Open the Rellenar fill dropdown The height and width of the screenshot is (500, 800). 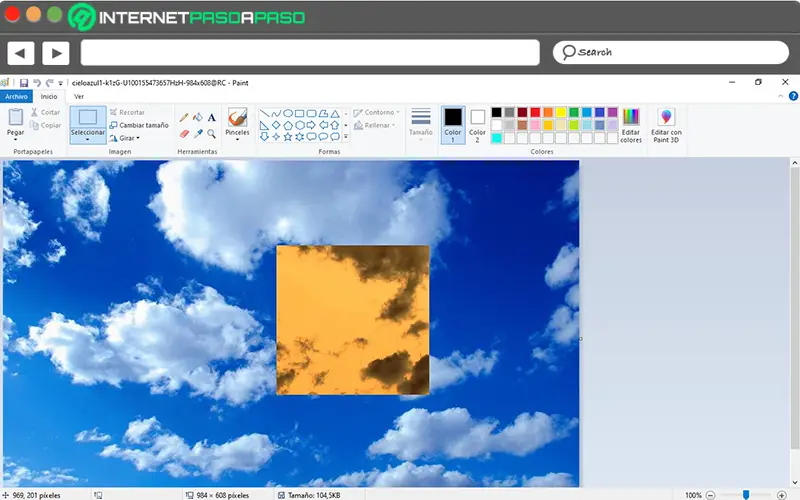[x=375, y=125]
